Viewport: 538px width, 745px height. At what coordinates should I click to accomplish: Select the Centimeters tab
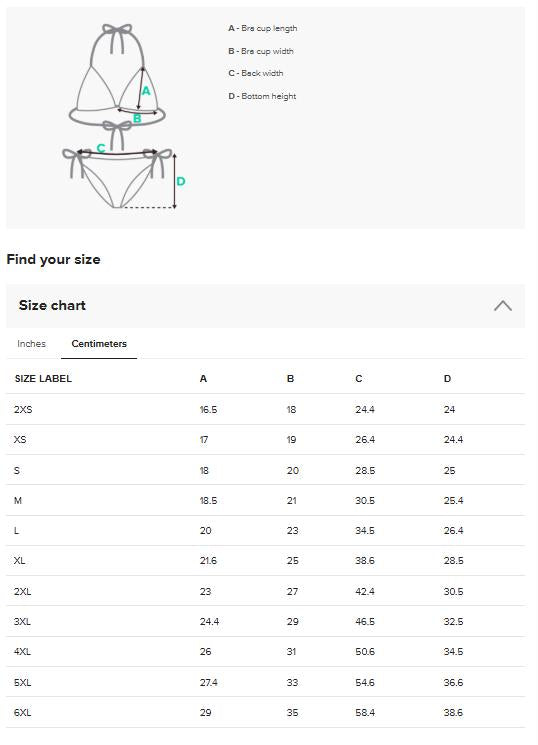click(99, 344)
